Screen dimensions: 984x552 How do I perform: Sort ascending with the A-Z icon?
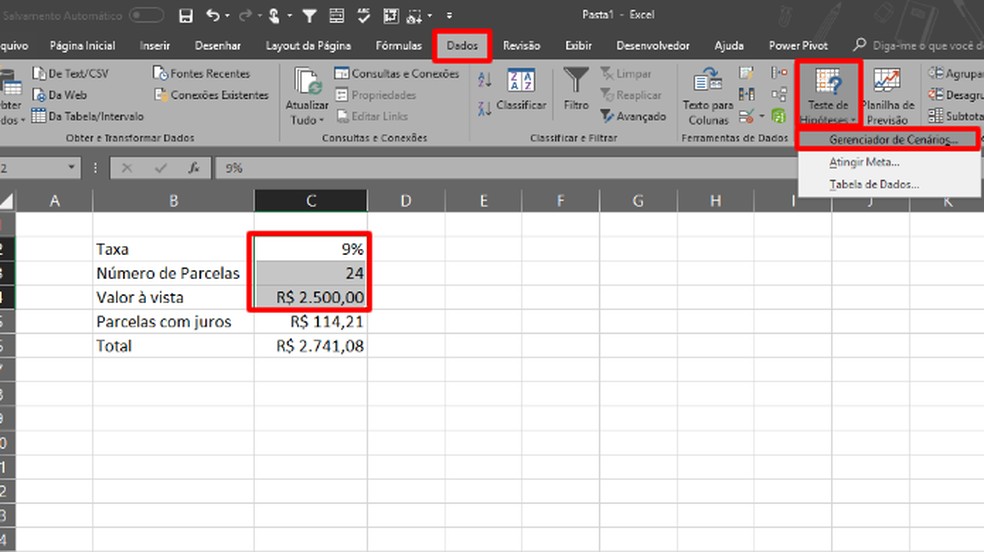pyautogui.click(x=484, y=80)
